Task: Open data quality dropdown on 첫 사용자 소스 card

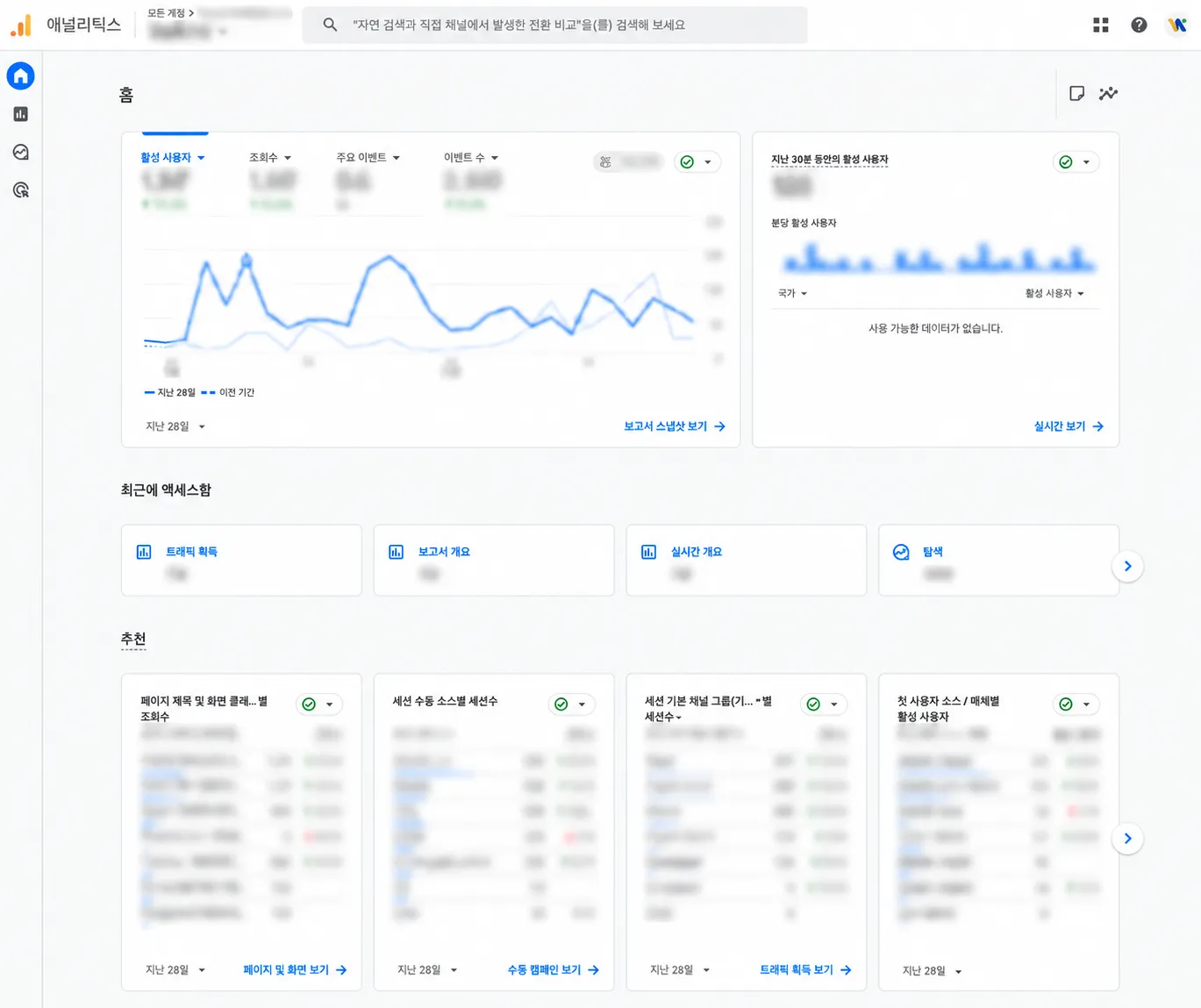Action: [1076, 704]
